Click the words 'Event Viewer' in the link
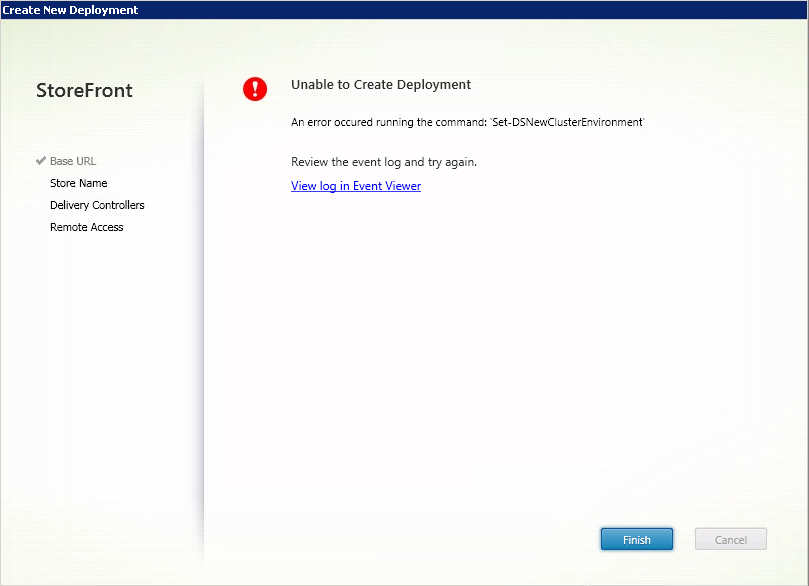Image resolution: width=809 pixels, height=586 pixels. pos(387,186)
